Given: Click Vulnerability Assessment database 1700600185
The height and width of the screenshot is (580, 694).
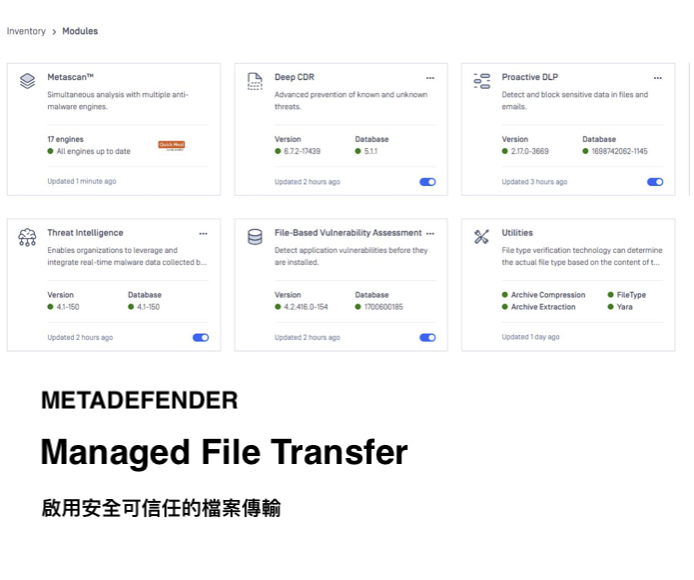Looking at the screenshot, I should click(383, 307).
